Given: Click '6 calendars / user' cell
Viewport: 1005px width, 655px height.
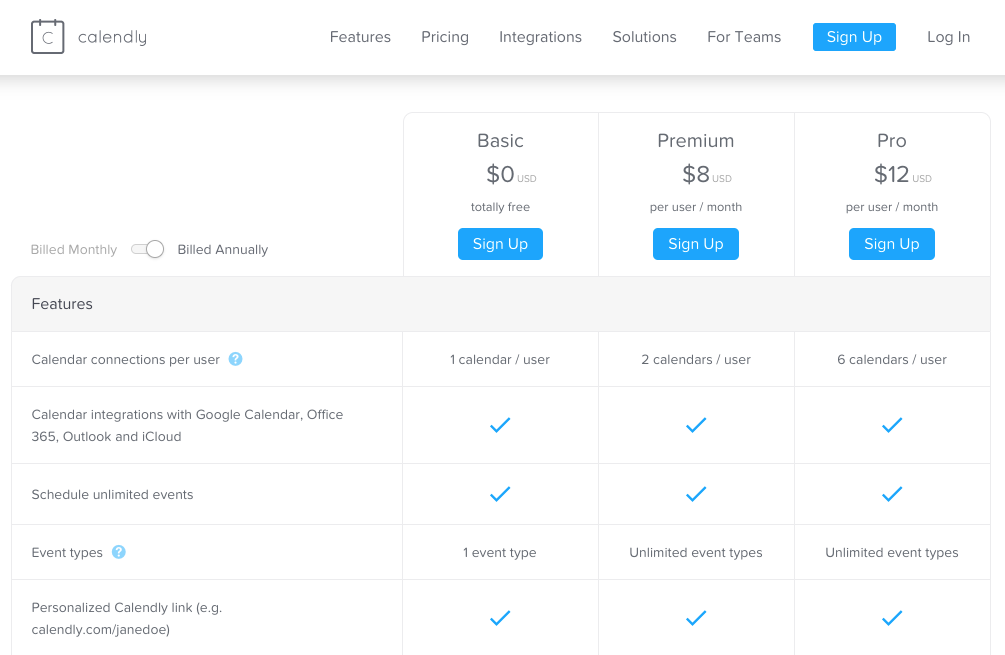Looking at the screenshot, I should pos(892,360).
